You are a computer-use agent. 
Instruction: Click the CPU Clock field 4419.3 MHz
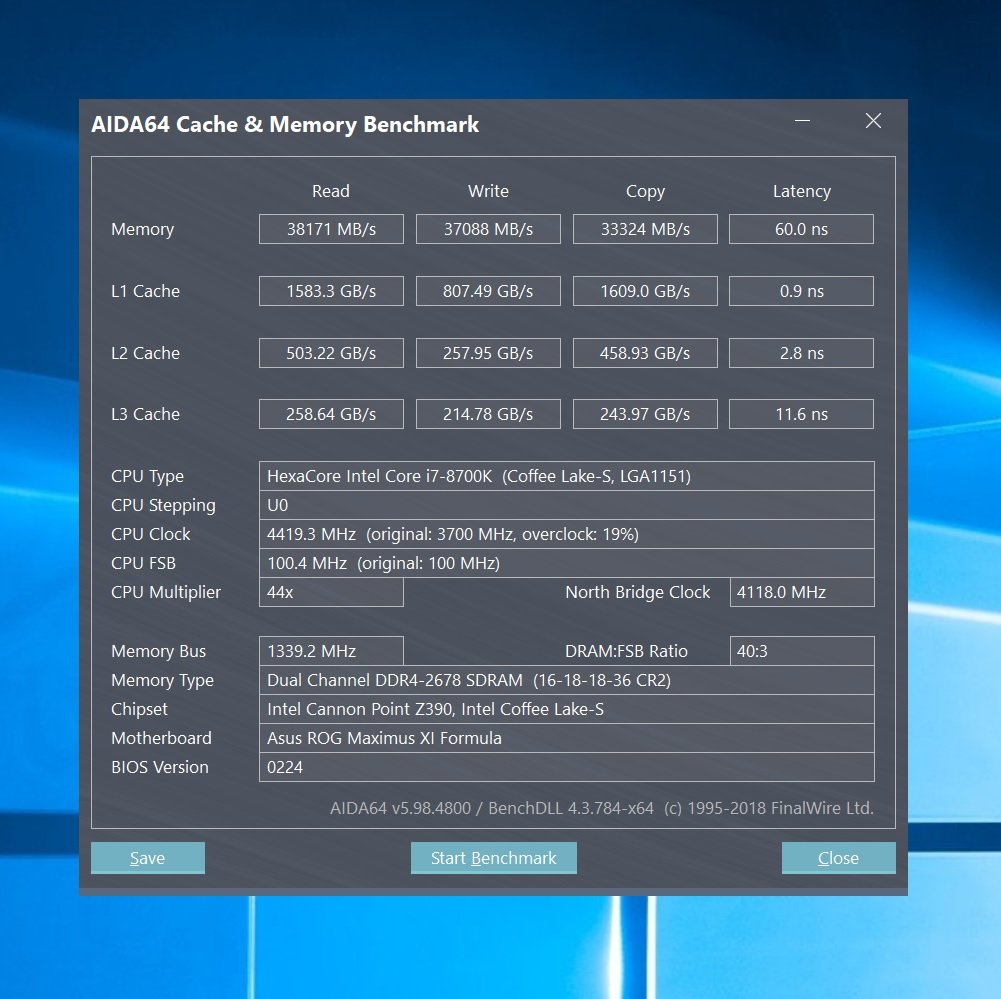tap(567, 534)
